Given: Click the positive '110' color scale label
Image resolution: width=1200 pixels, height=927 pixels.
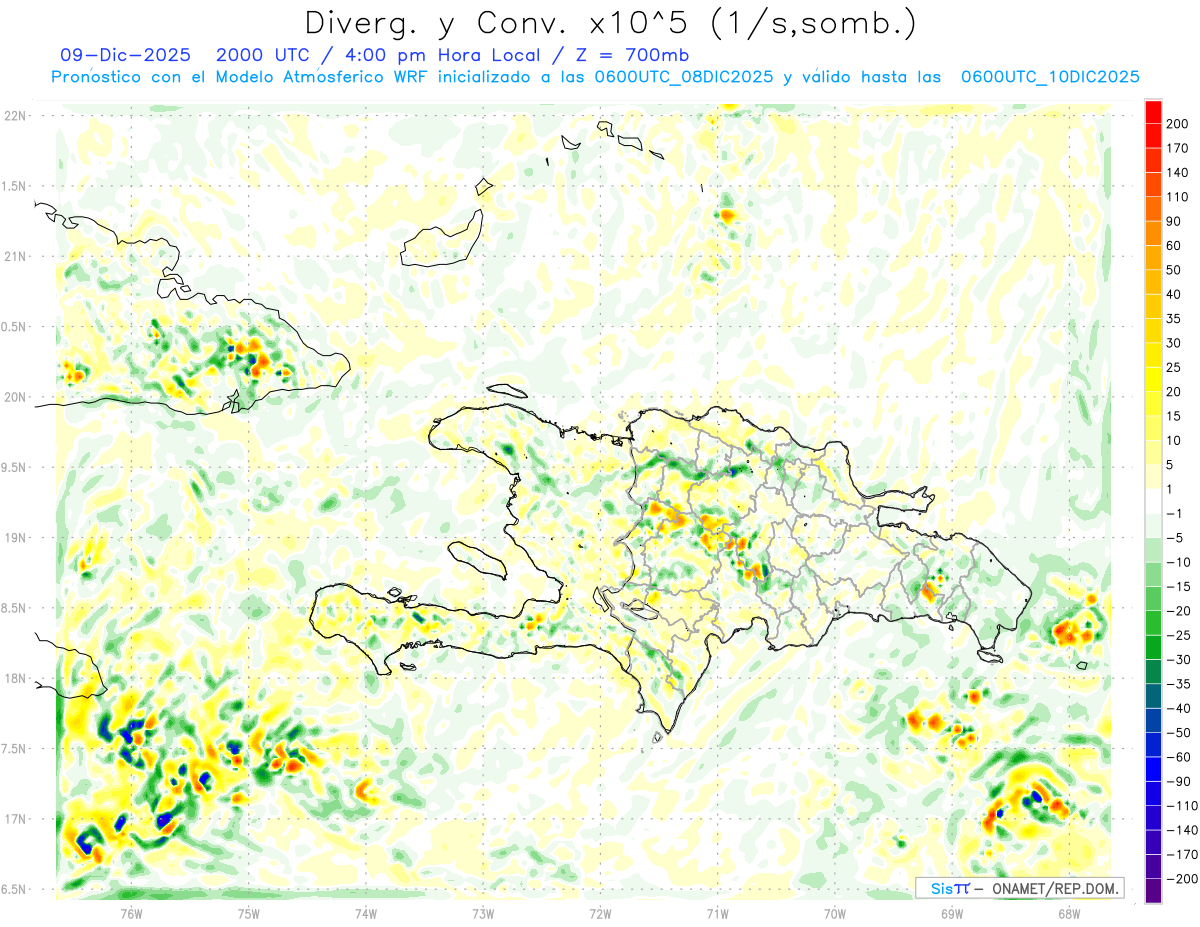Looking at the screenshot, I should click(1178, 197).
